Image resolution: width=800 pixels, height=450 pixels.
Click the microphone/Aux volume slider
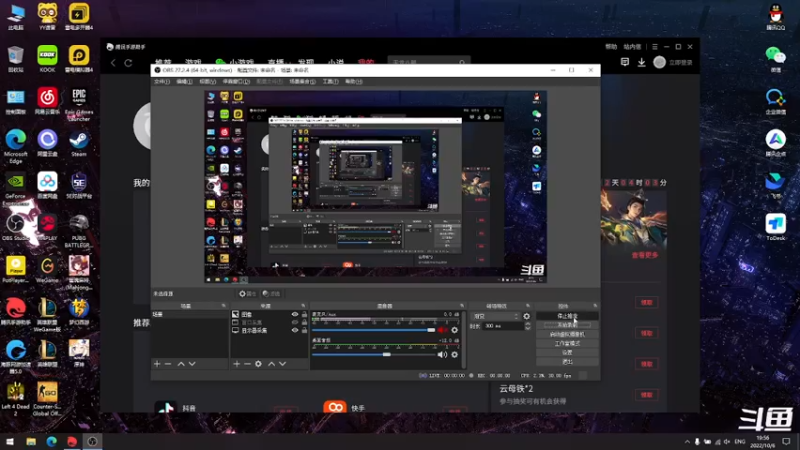pos(373,330)
